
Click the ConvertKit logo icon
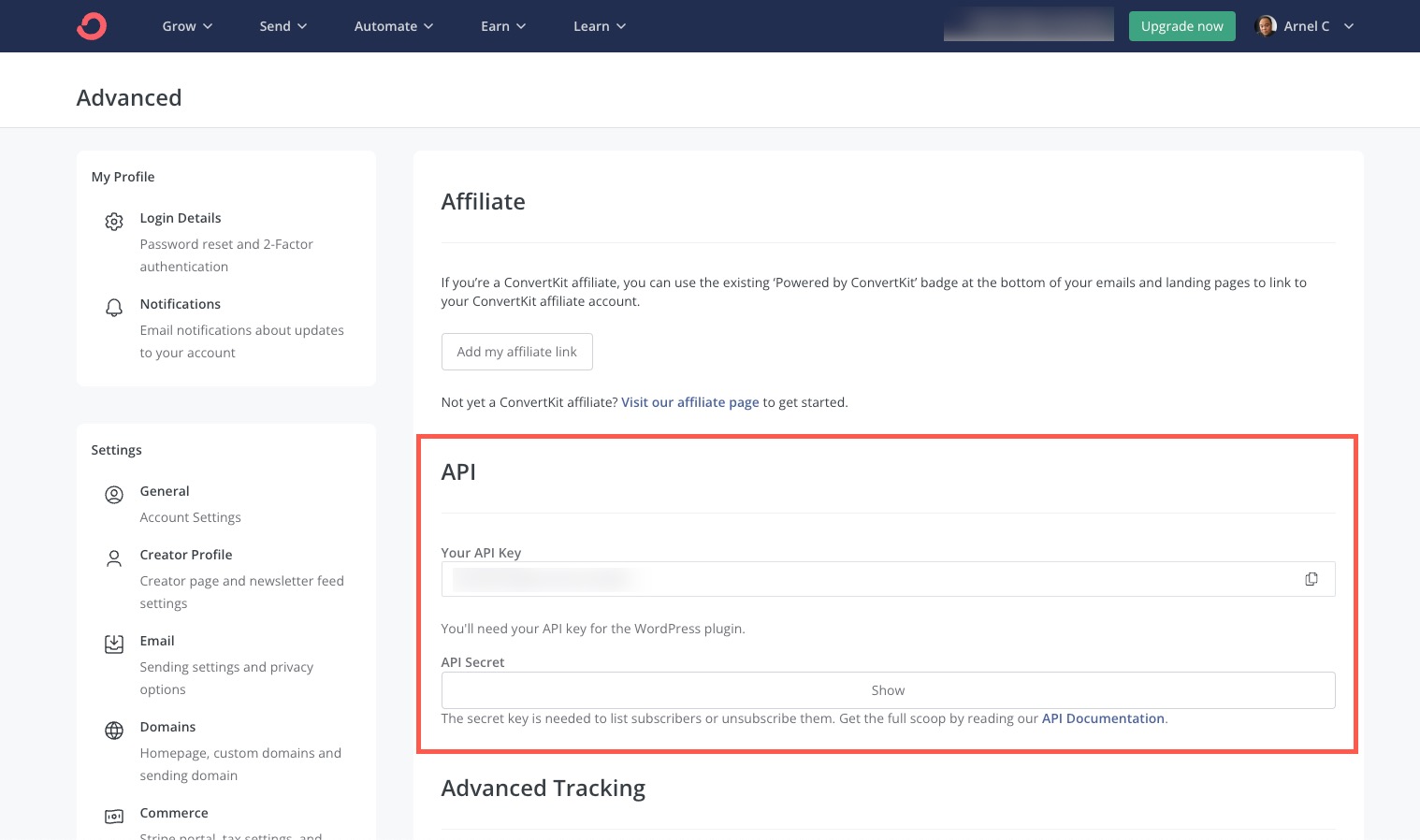coord(91,25)
